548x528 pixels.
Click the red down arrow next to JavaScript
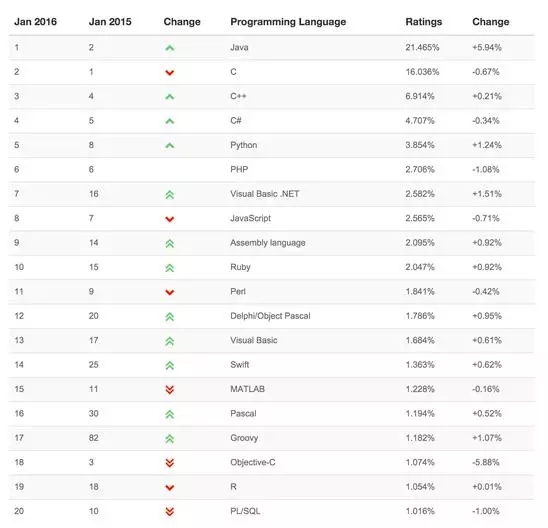click(170, 219)
